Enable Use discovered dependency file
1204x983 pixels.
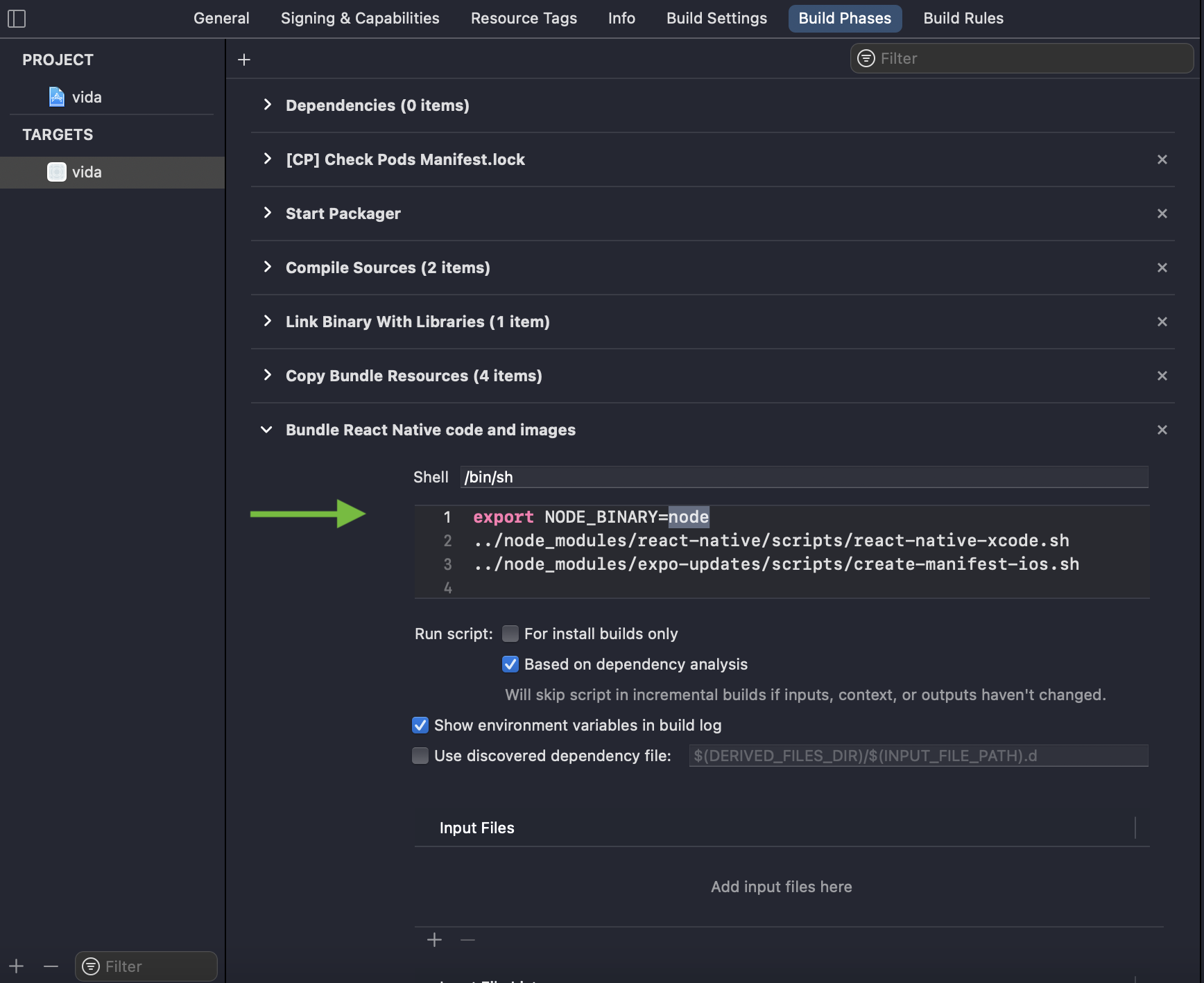click(x=420, y=756)
